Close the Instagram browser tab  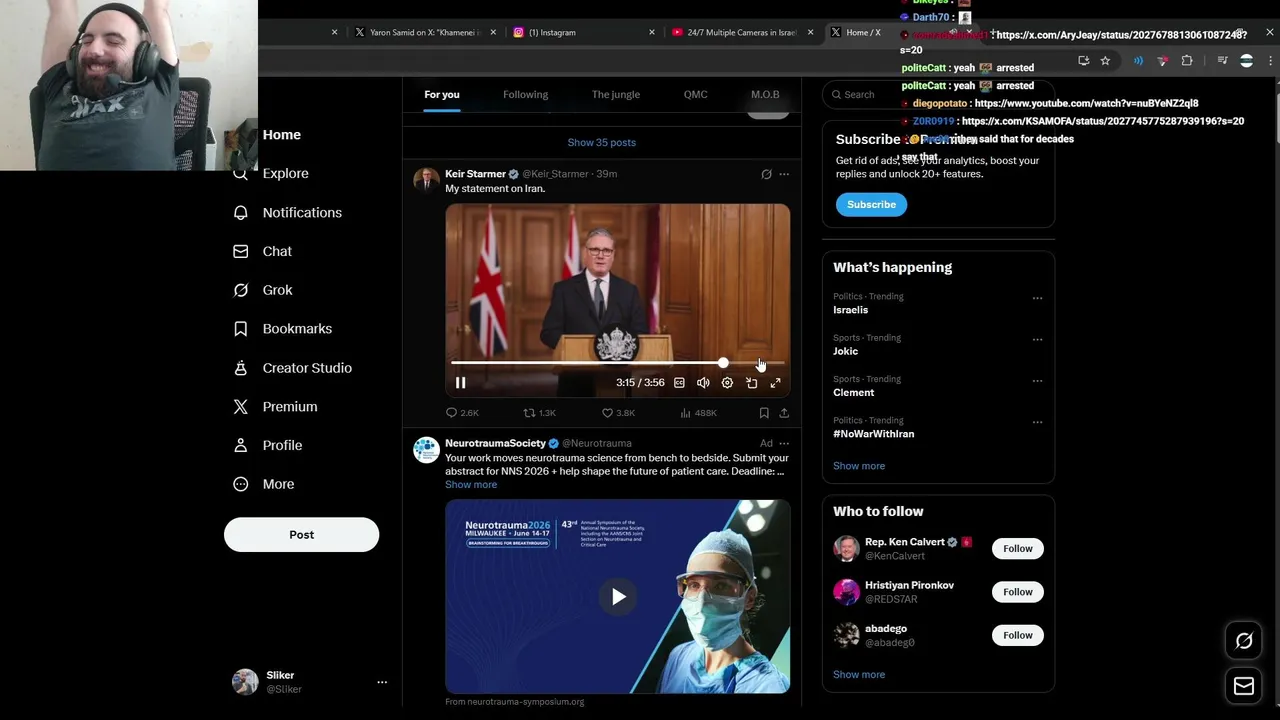point(652,32)
